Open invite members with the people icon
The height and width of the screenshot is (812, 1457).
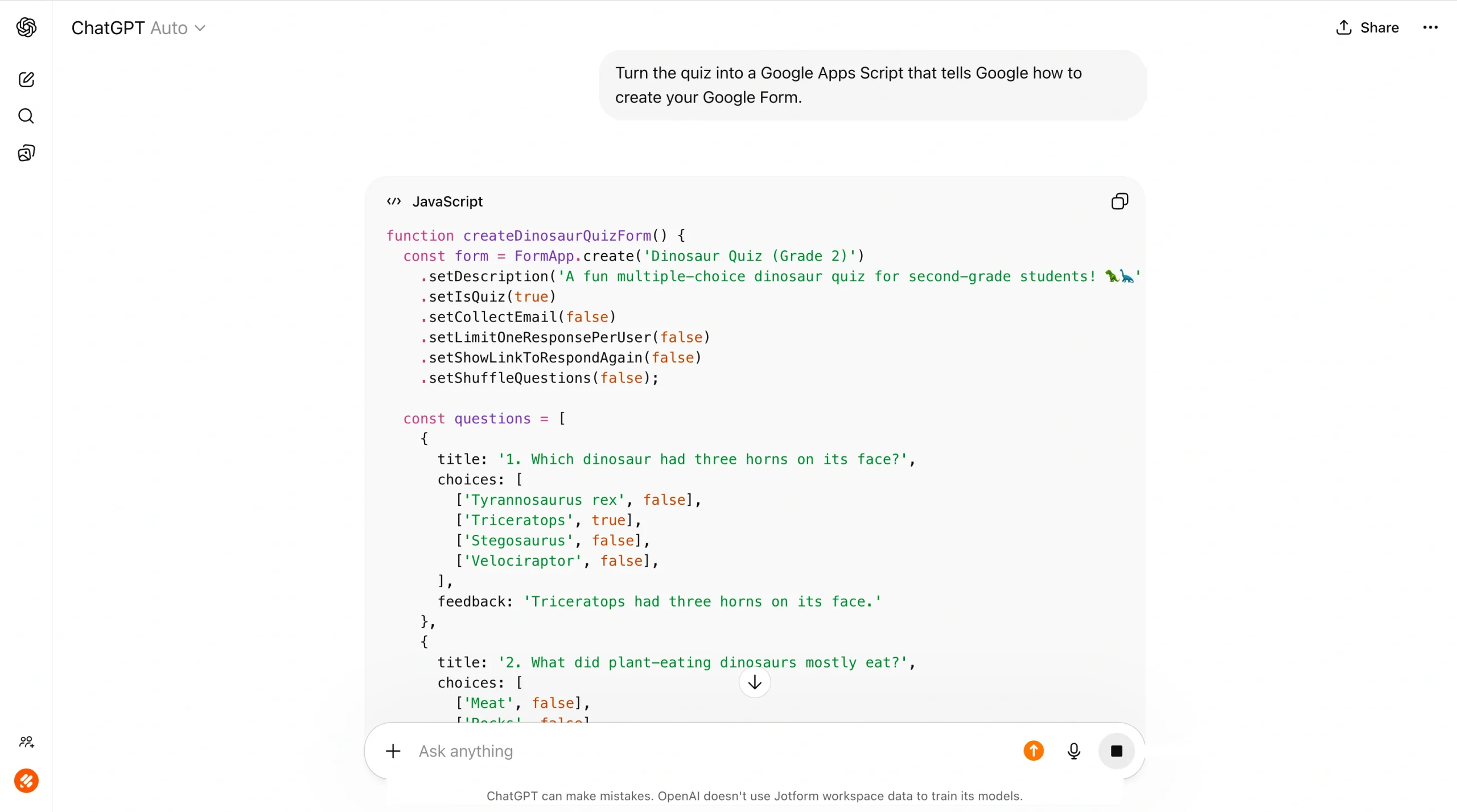tap(26, 741)
